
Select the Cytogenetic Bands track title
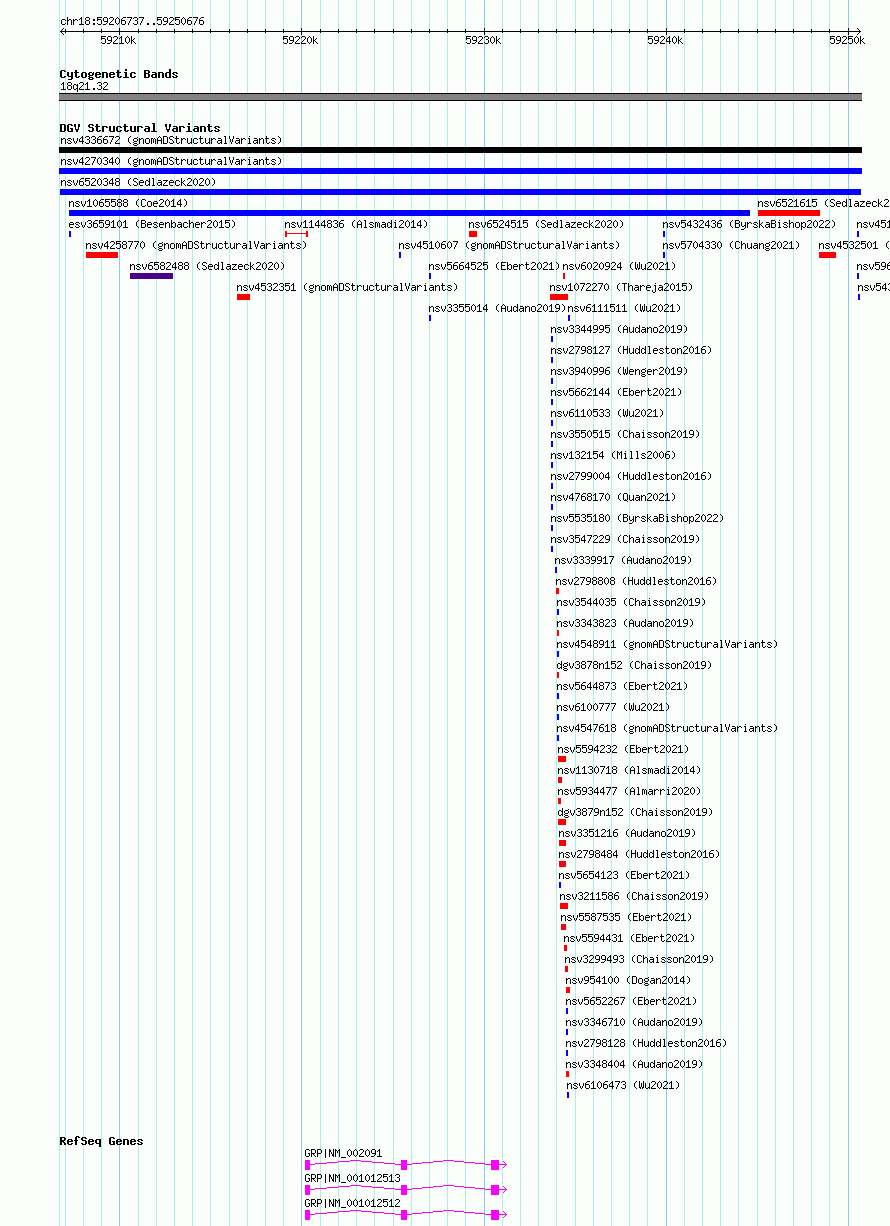[x=119, y=74]
